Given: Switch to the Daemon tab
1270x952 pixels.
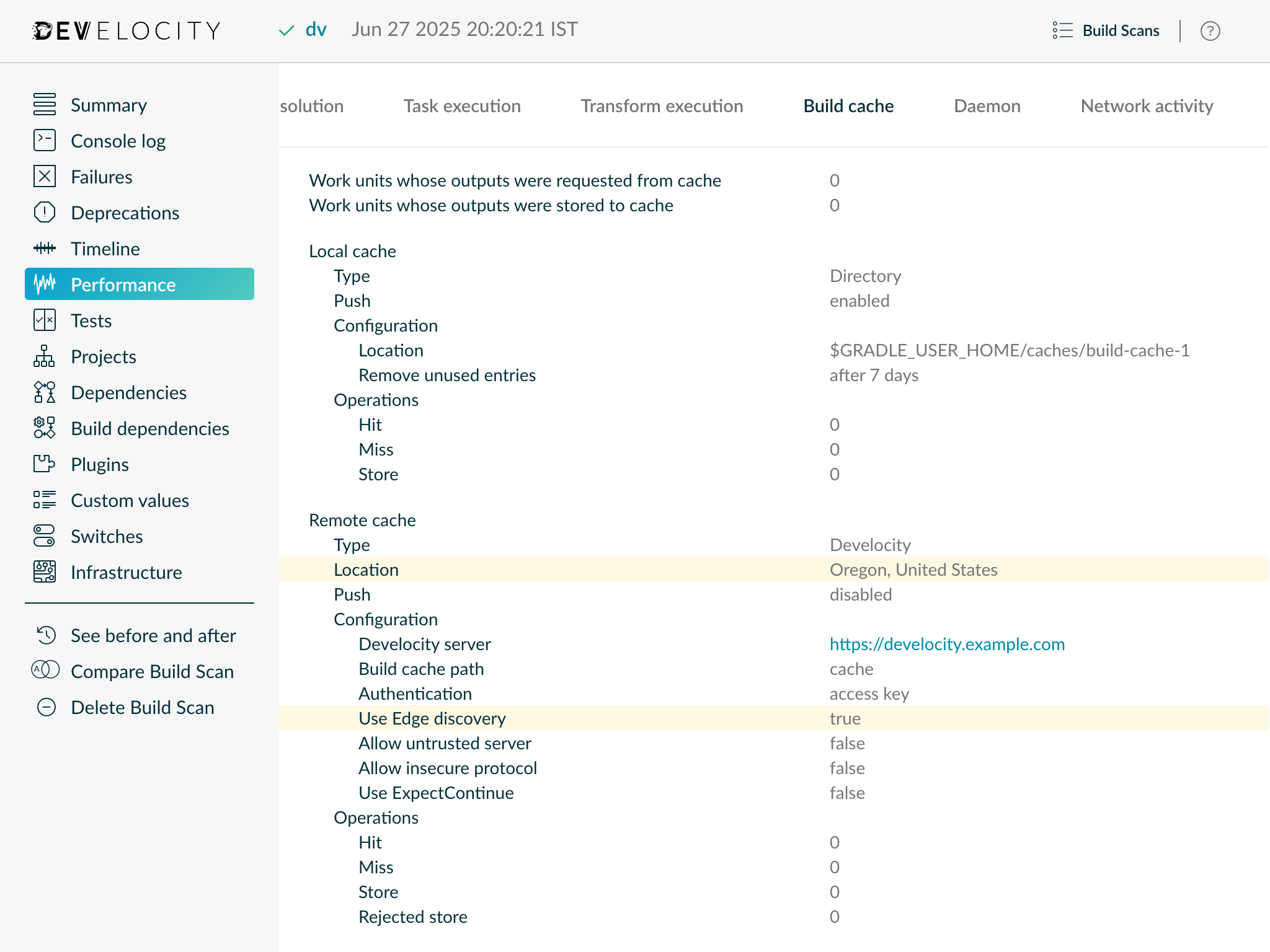Looking at the screenshot, I should click(x=986, y=106).
